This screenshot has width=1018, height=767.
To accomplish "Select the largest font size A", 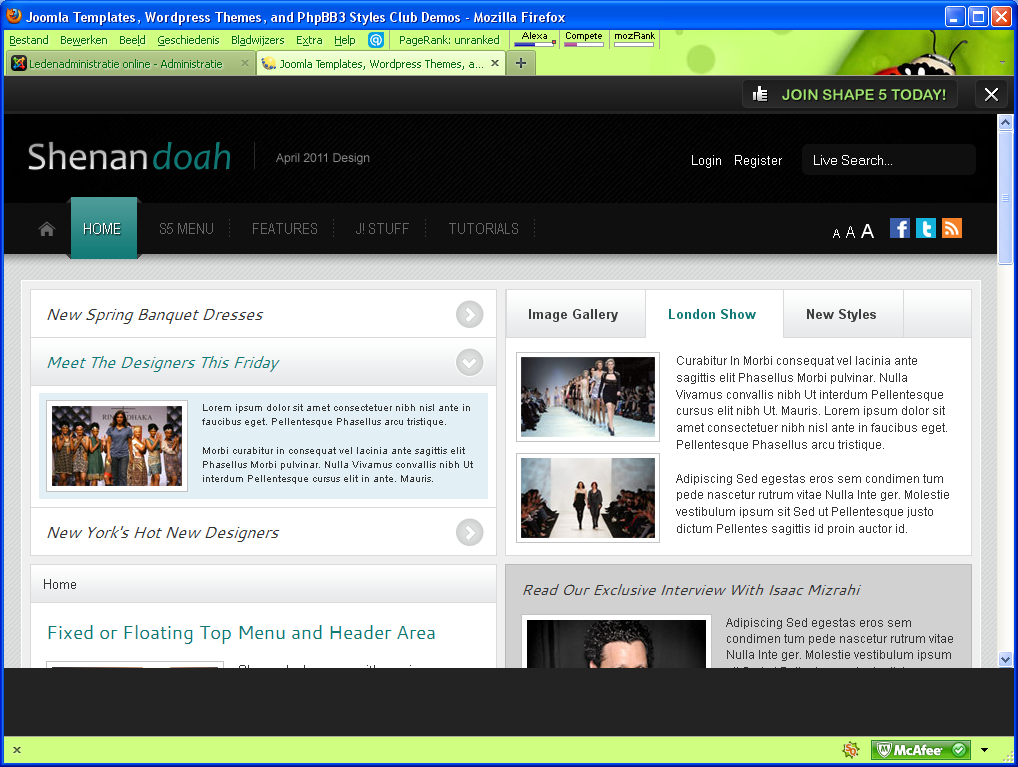I will [x=867, y=231].
